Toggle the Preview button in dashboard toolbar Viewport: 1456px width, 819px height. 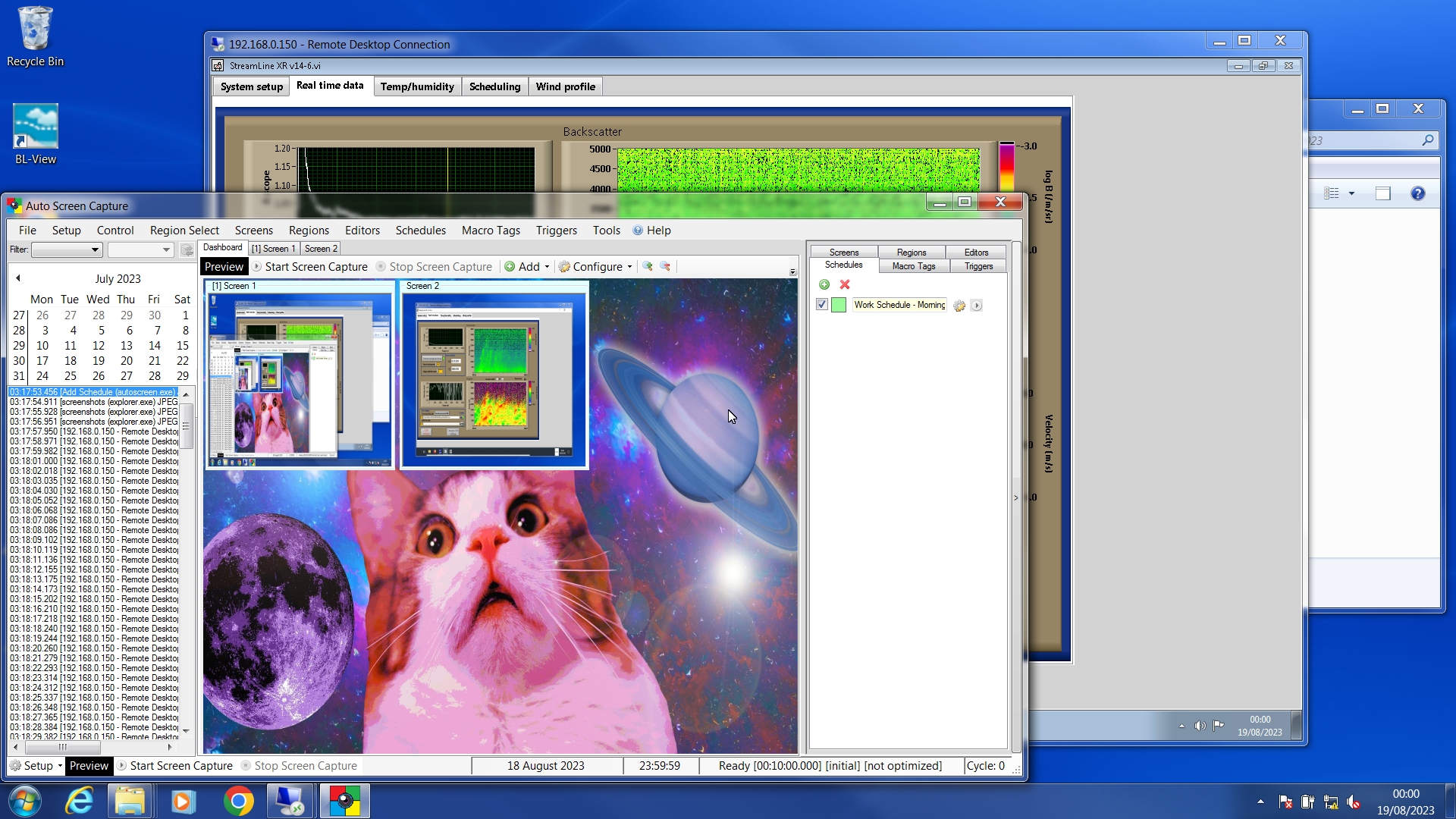tap(224, 267)
